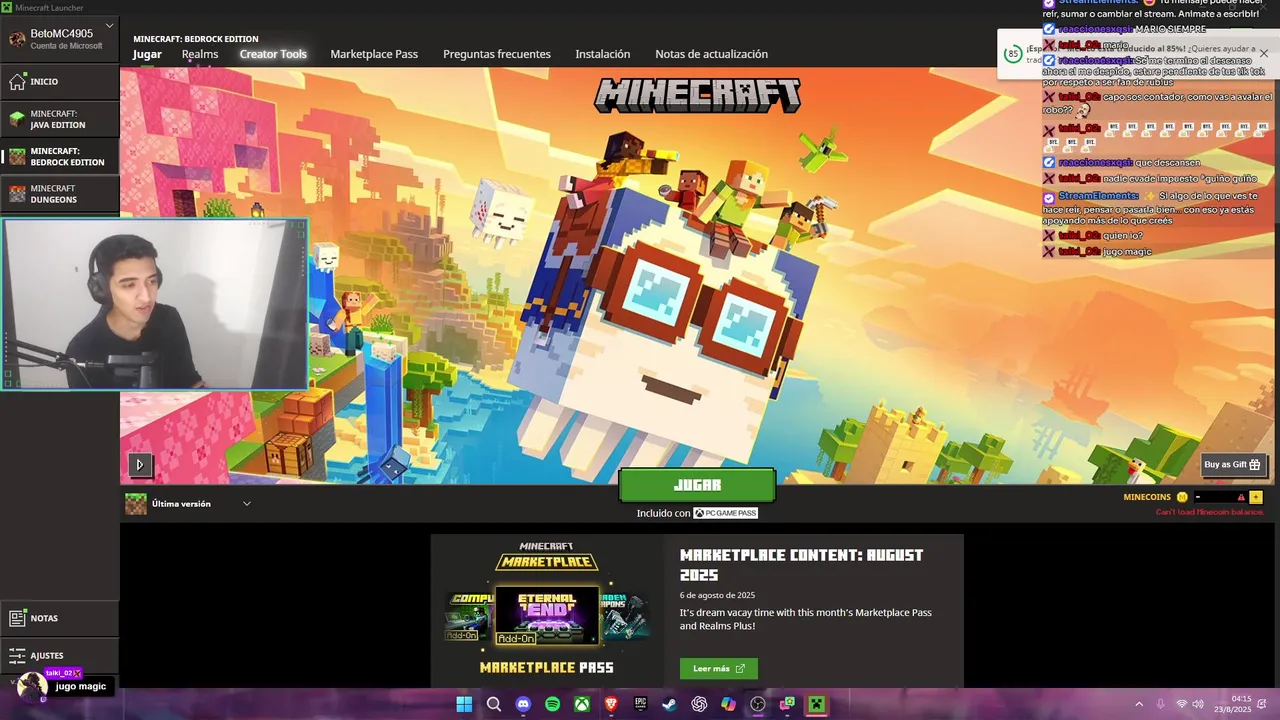Viewport: 1280px width, 720px height.
Task: Open OBS Studio from the taskbar
Action: 758,704
